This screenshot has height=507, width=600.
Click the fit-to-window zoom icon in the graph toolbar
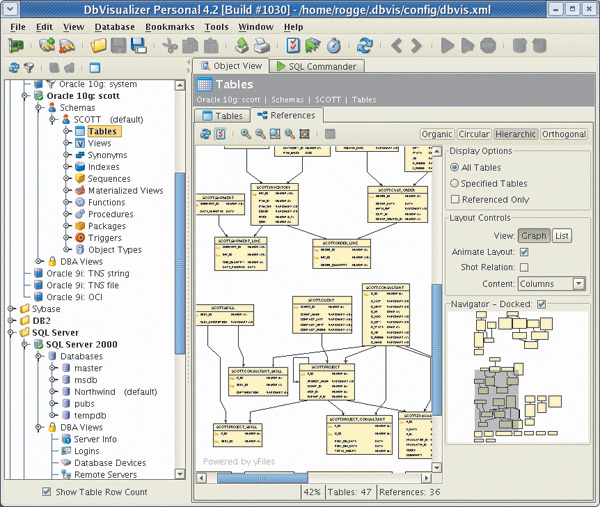point(275,134)
